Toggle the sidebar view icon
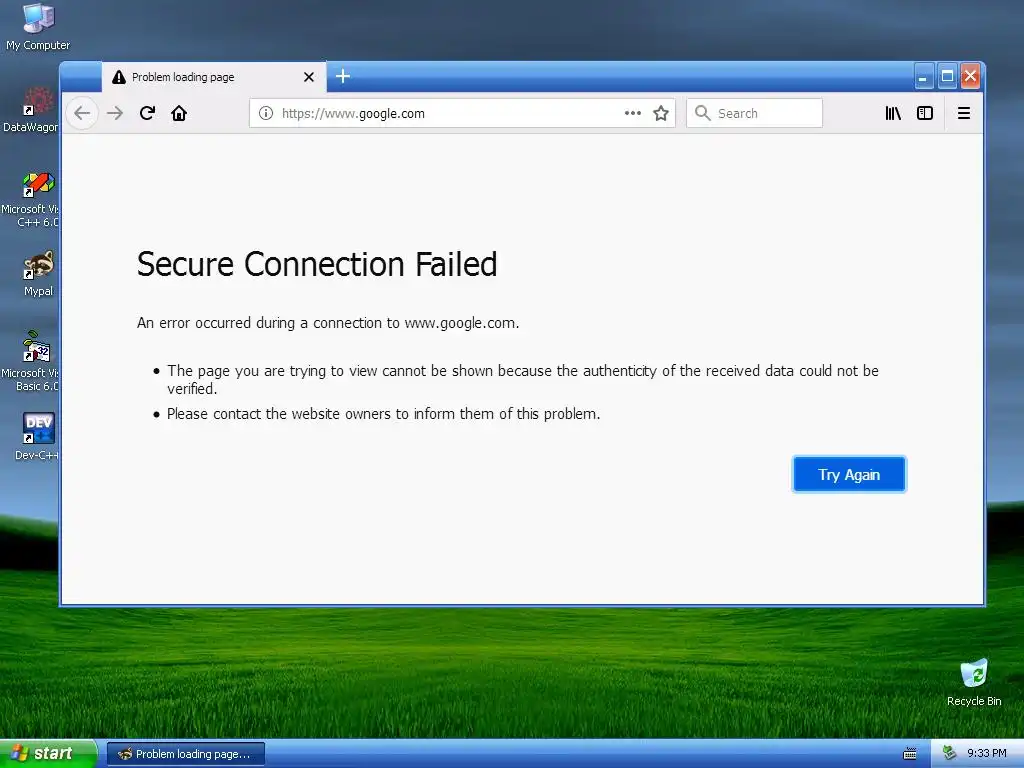This screenshot has width=1024, height=768. tap(925, 113)
